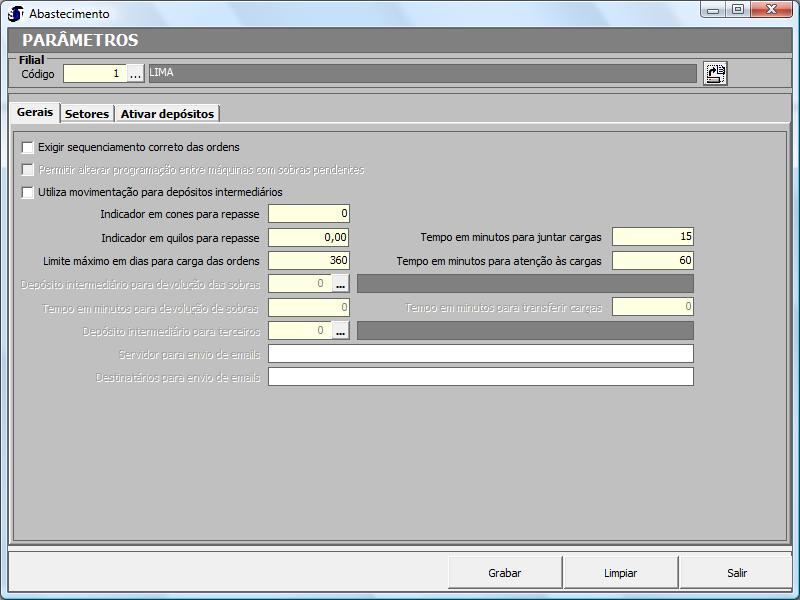Screen dimensions: 800x600
Task: Open the Ativar depósitos tab
Action: coord(167,114)
